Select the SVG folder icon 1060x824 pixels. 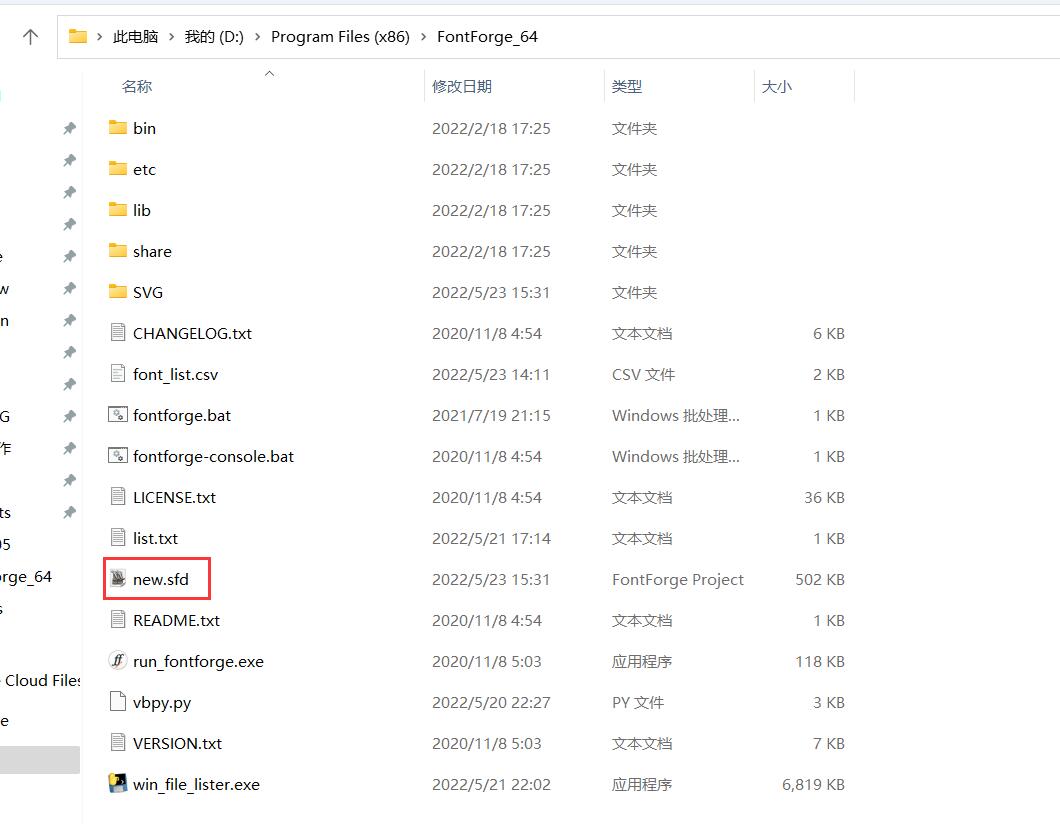[x=118, y=292]
